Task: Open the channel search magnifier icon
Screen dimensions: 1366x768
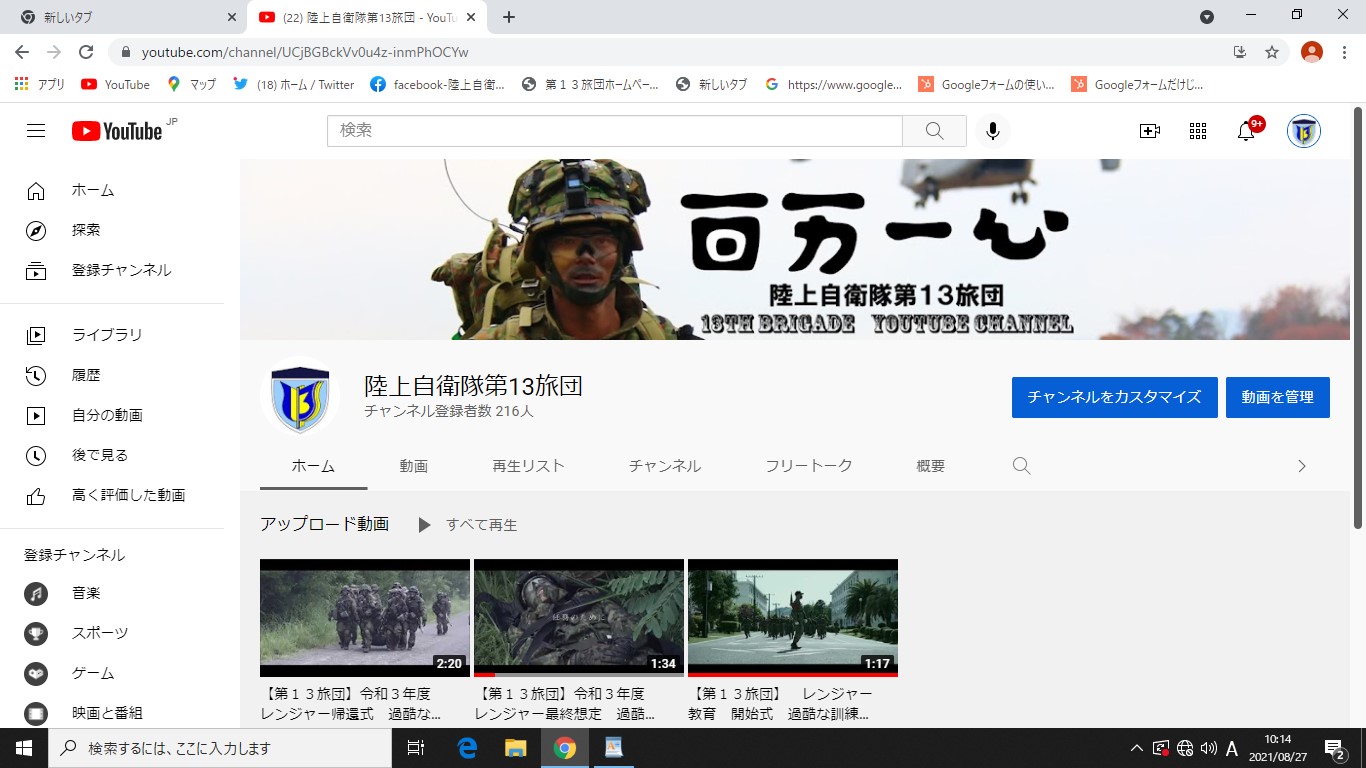Action: click(x=1021, y=465)
